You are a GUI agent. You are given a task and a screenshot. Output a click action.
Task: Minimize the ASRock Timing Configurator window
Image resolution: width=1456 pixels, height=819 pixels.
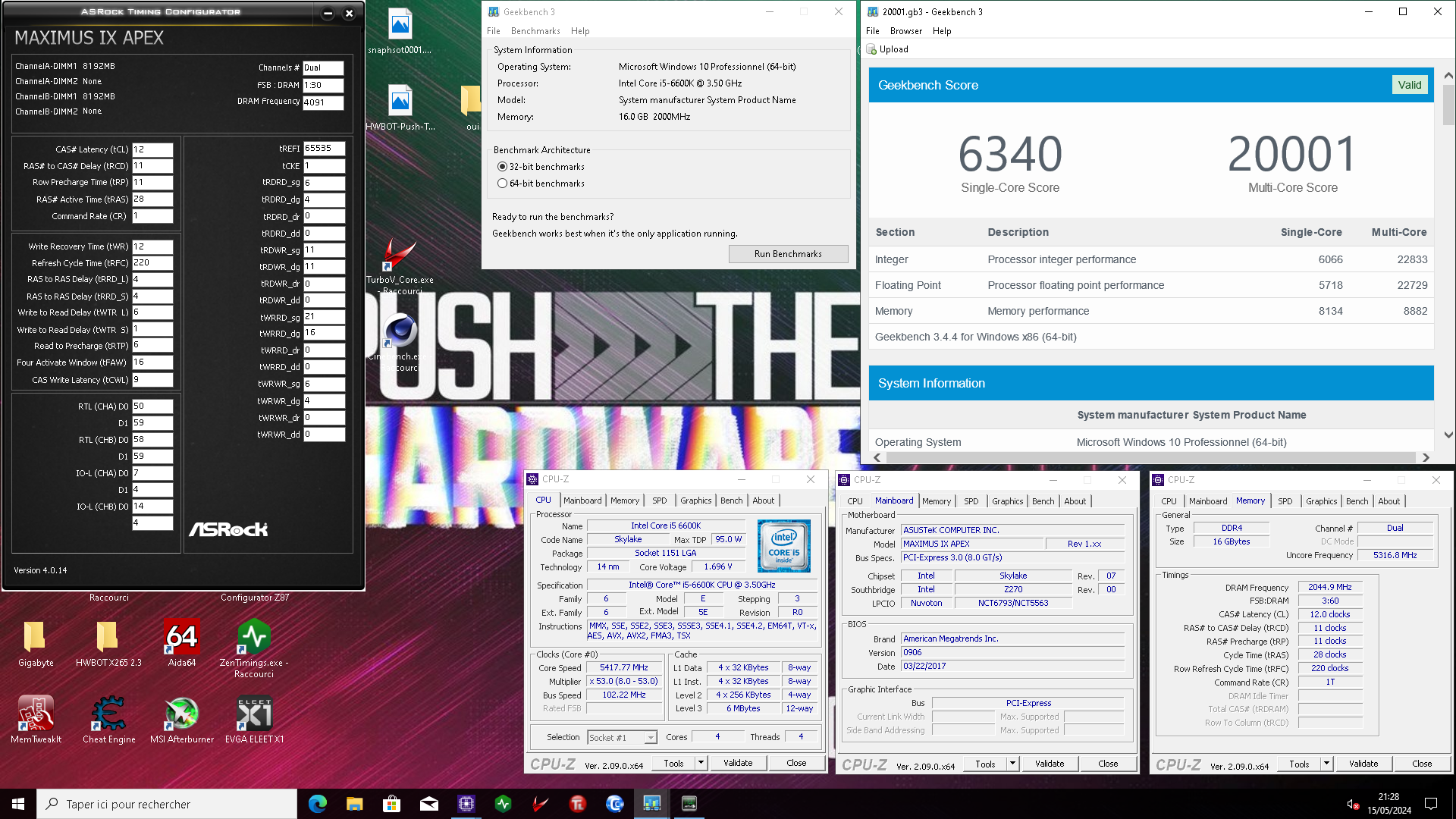pyautogui.click(x=328, y=13)
